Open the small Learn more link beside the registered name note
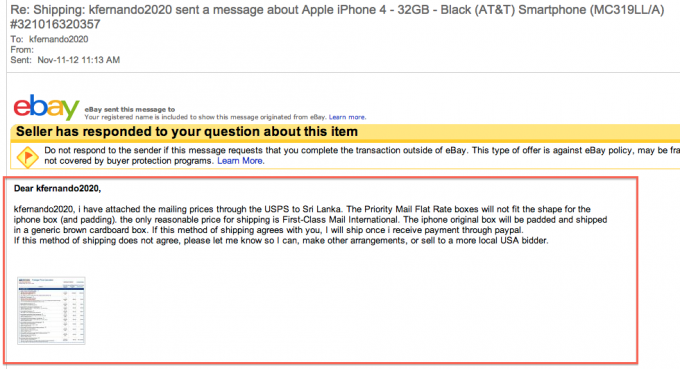Image resolution: width=680 pixels, height=369 pixels. (347, 117)
